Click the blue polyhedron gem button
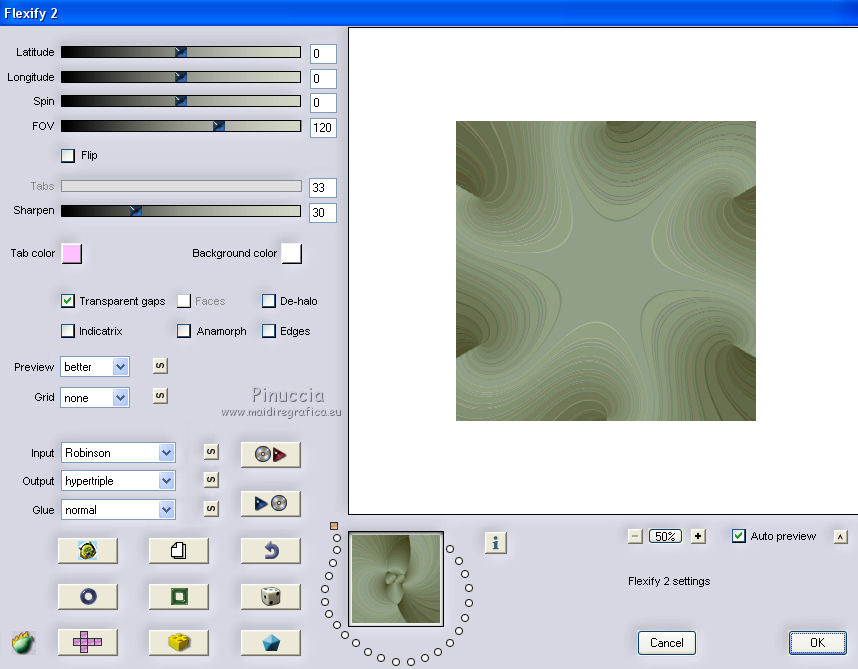 pyautogui.click(x=270, y=642)
